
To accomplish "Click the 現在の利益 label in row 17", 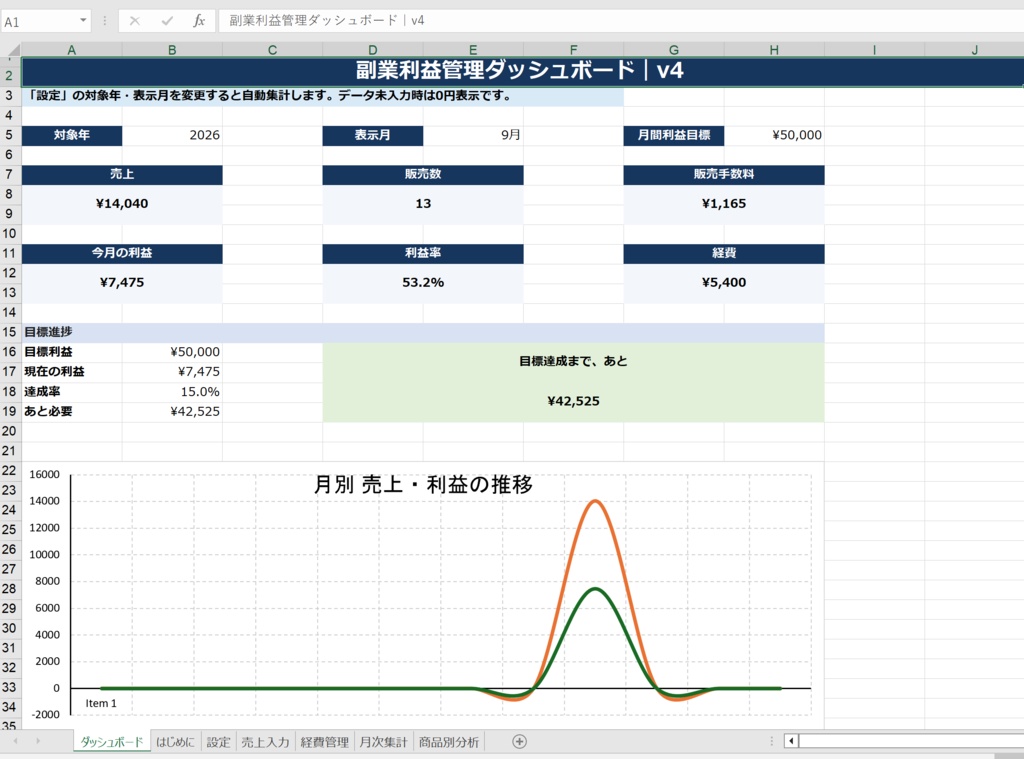I will tap(72, 372).
